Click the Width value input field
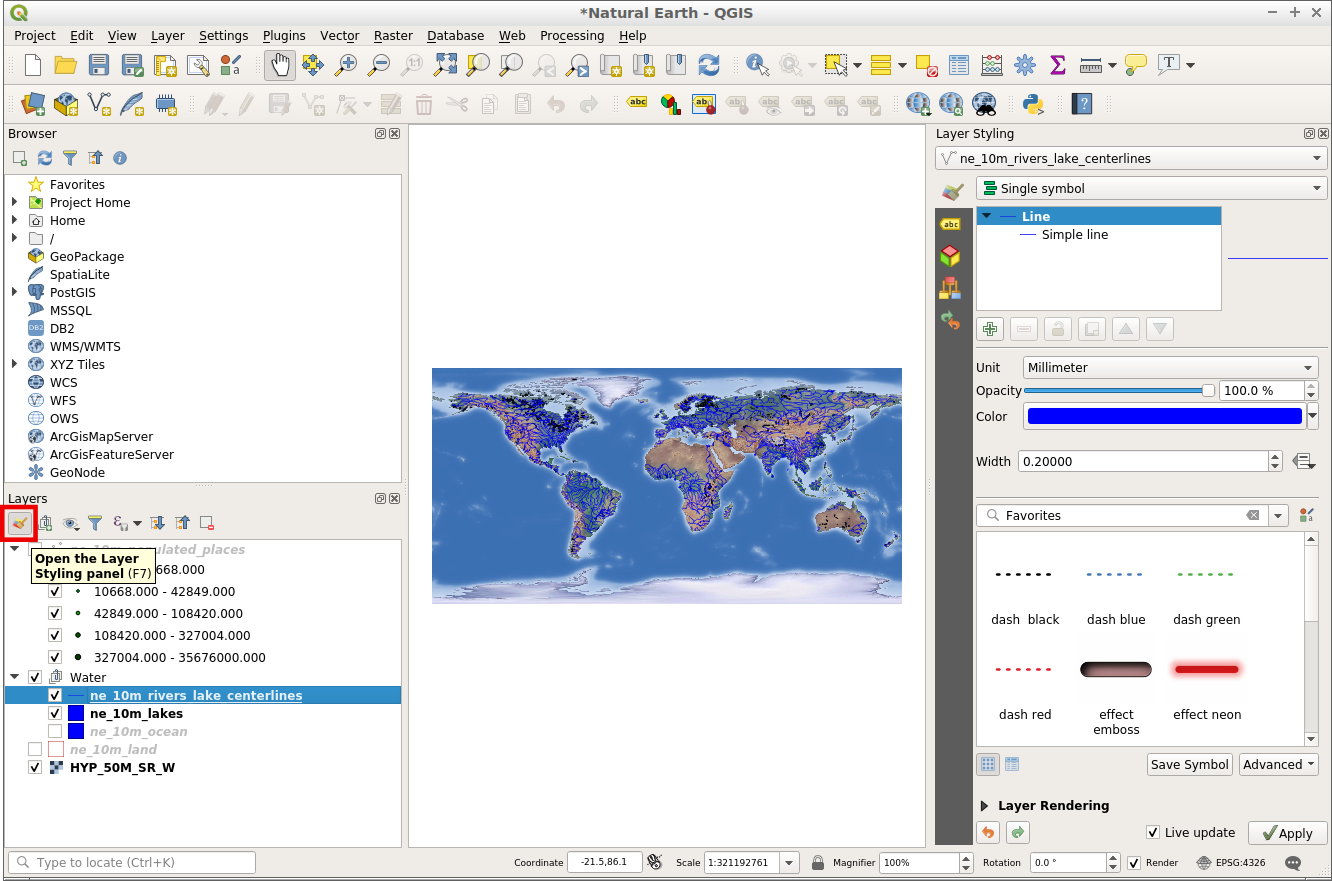The height and width of the screenshot is (881, 1332). (x=1144, y=461)
